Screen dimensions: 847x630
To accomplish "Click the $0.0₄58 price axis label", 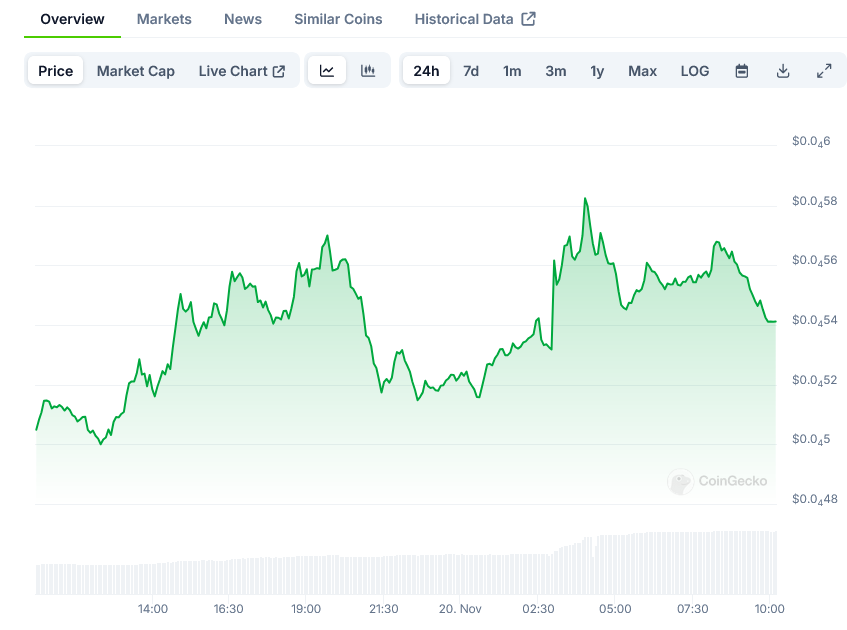I will tap(815, 202).
